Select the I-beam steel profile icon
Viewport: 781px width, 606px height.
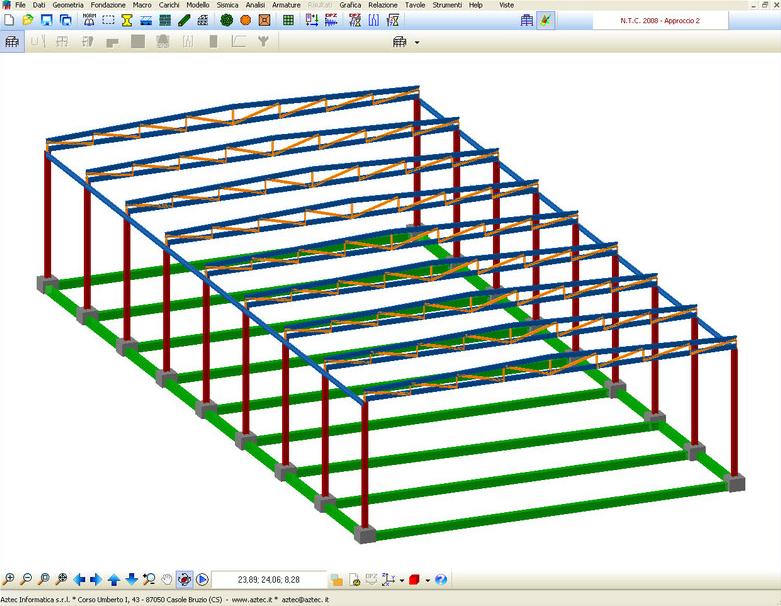(127, 20)
